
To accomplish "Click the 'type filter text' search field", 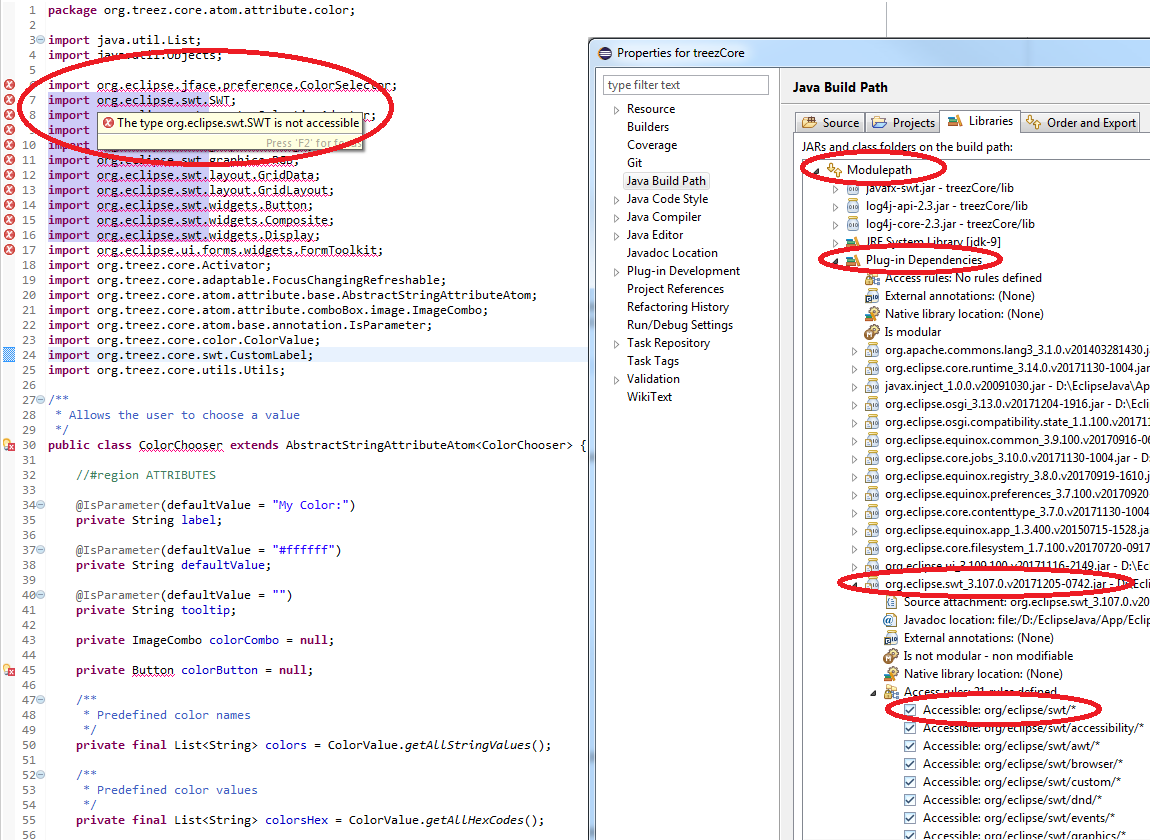I will (686, 85).
